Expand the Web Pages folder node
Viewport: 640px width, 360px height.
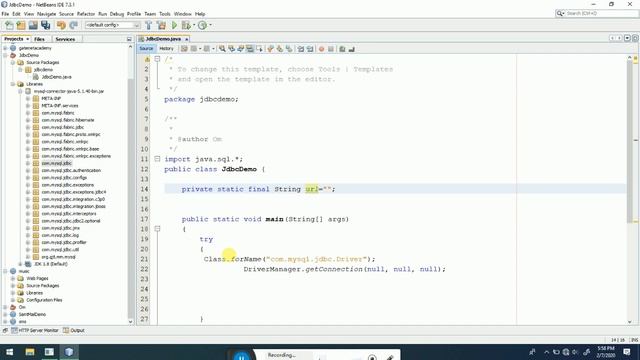click(x=13, y=278)
